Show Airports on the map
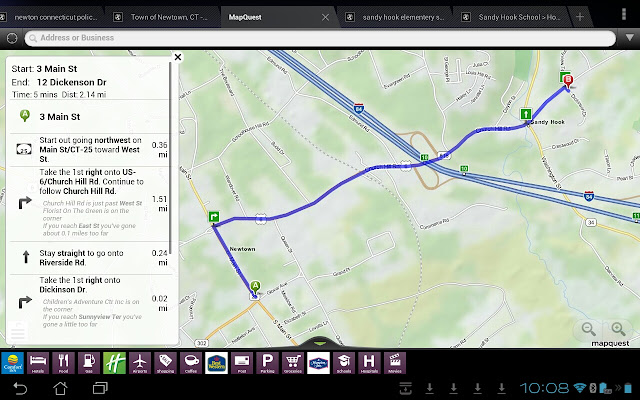The width and height of the screenshot is (640, 400). [140, 363]
